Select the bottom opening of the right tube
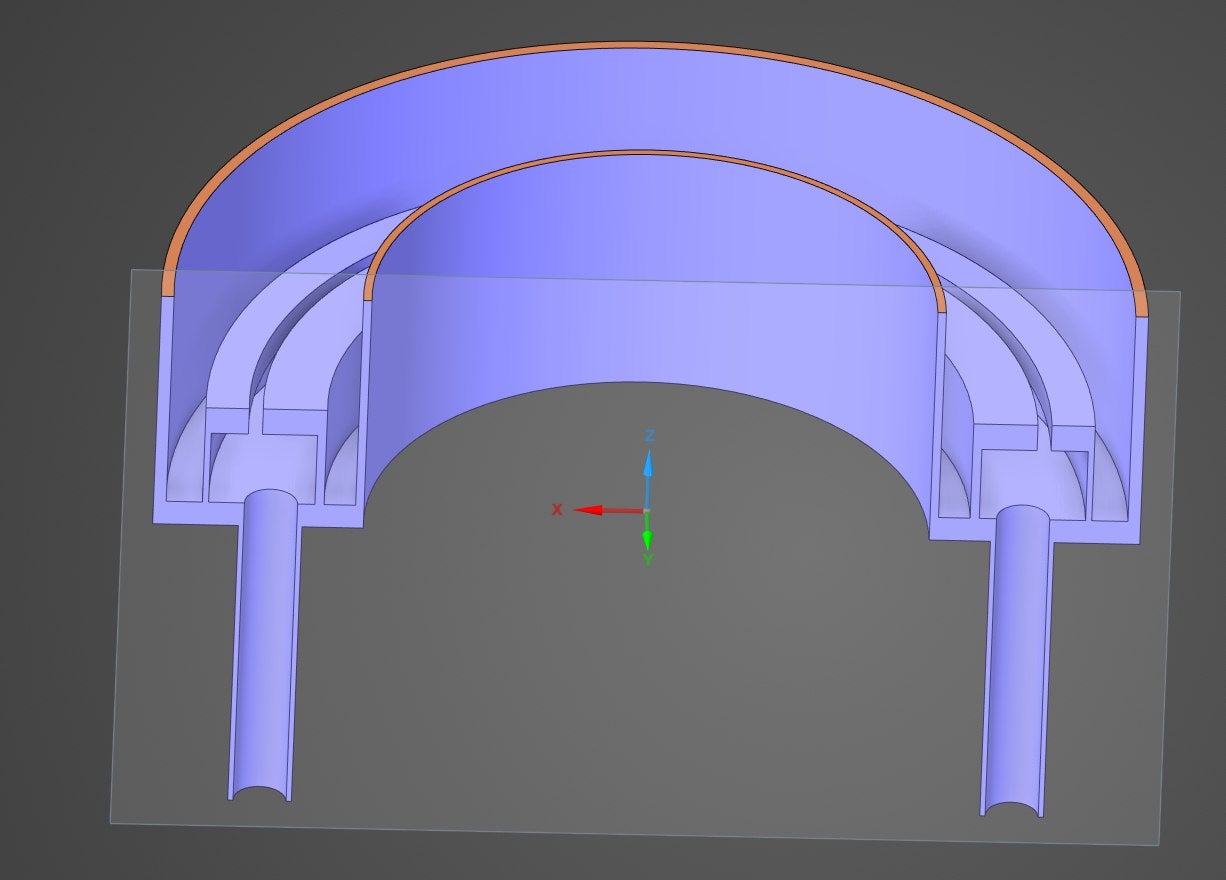The height and width of the screenshot is (880, 1226). pos(1011,808)
